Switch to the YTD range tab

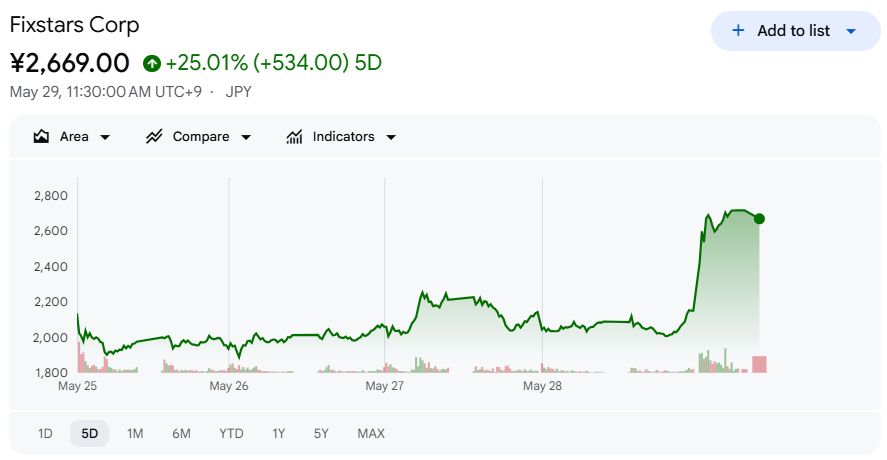tap(231, 433)
